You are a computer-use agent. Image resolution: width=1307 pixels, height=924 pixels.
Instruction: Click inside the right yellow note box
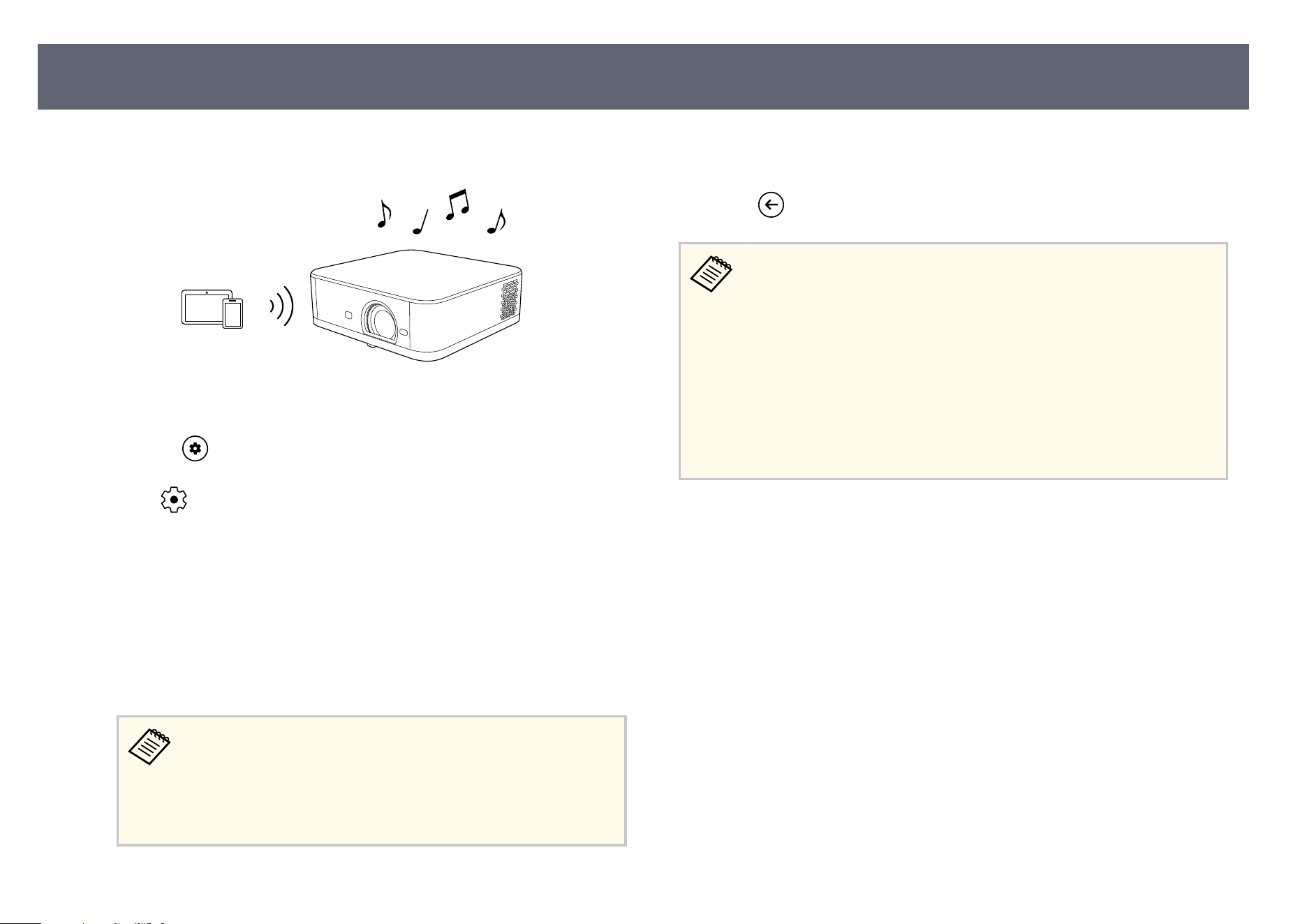click(953, 361)
